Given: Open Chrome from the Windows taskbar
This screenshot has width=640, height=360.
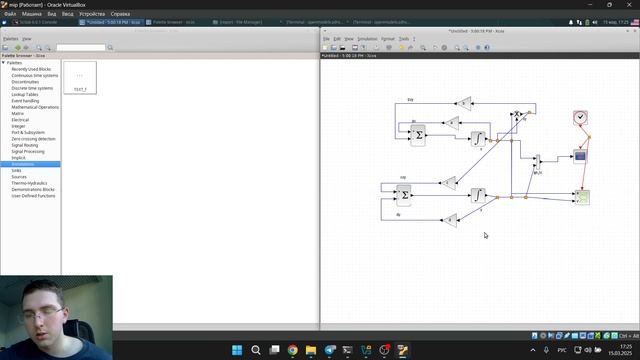Looking at the screenshot, I should [x=293, y=350].
